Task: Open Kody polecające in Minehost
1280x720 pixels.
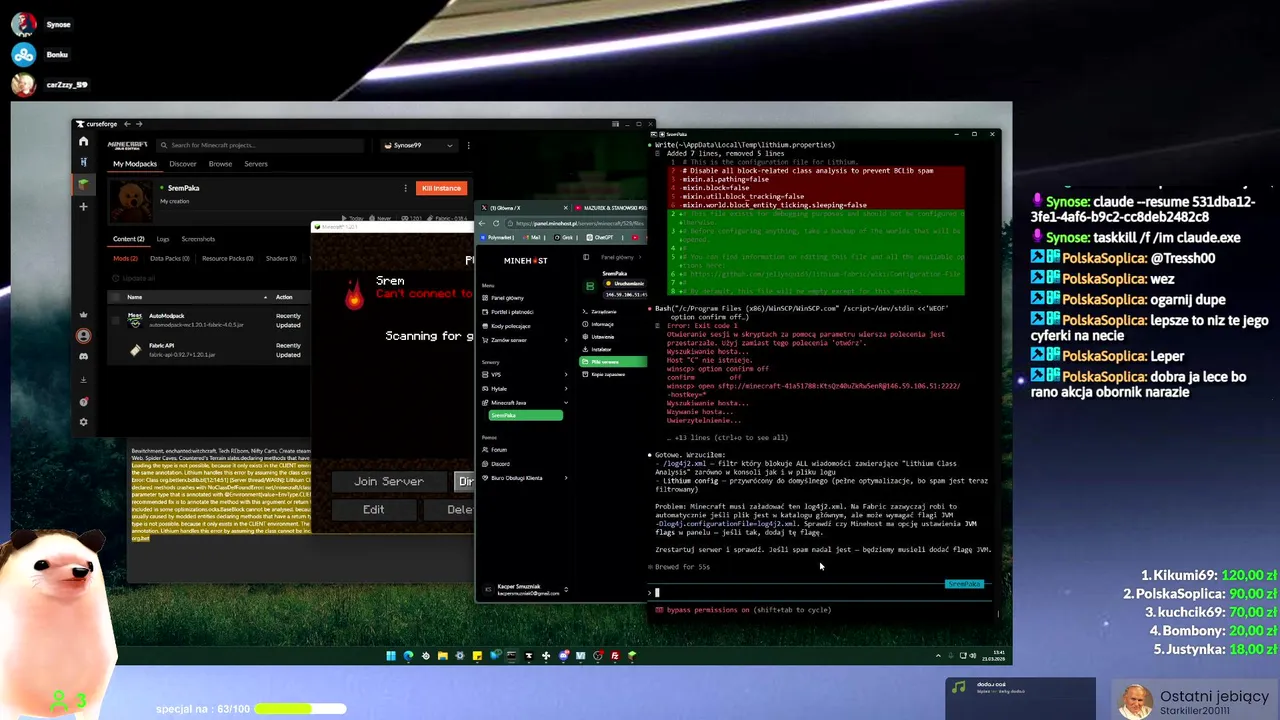Action: tap(509, 326)
